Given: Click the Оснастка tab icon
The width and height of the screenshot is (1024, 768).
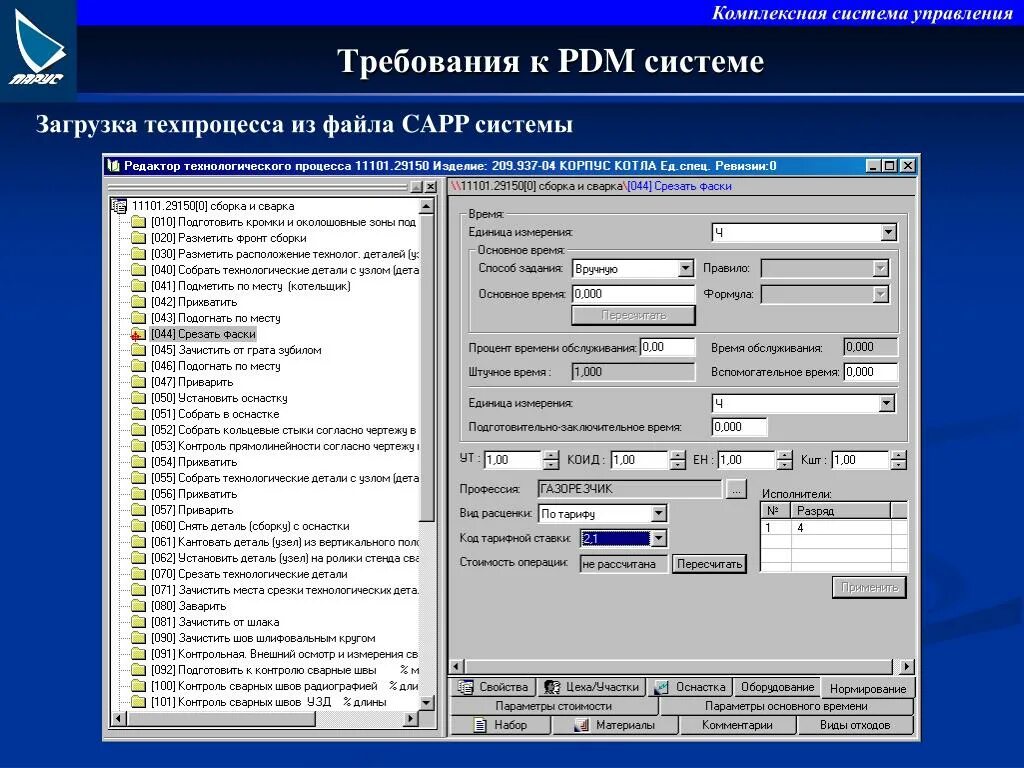Looking at the screenshot, I should [662, 687].
